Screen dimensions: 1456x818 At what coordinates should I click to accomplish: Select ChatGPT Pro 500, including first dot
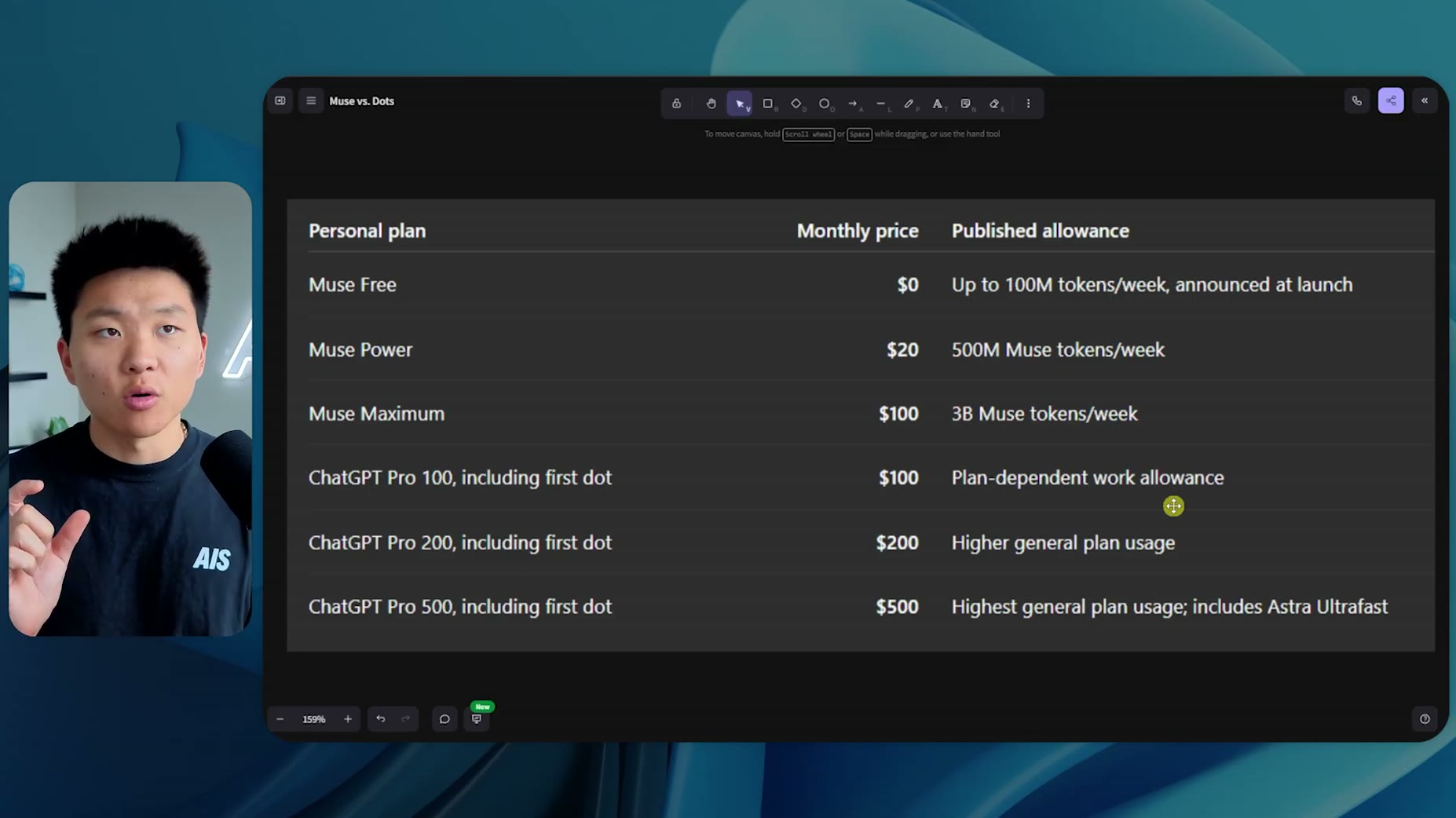click(x=459, y=607)
